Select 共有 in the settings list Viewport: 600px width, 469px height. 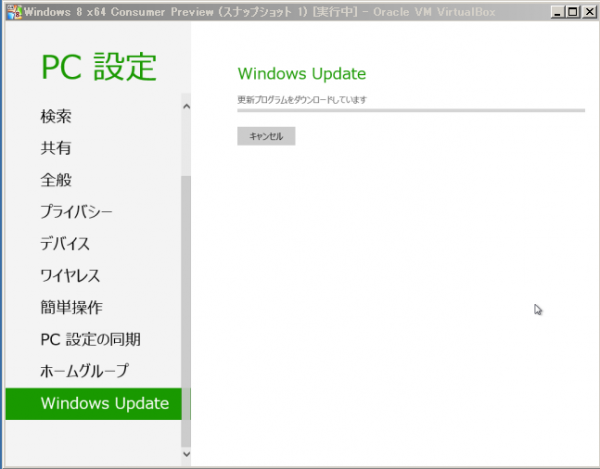coord(56,148)
